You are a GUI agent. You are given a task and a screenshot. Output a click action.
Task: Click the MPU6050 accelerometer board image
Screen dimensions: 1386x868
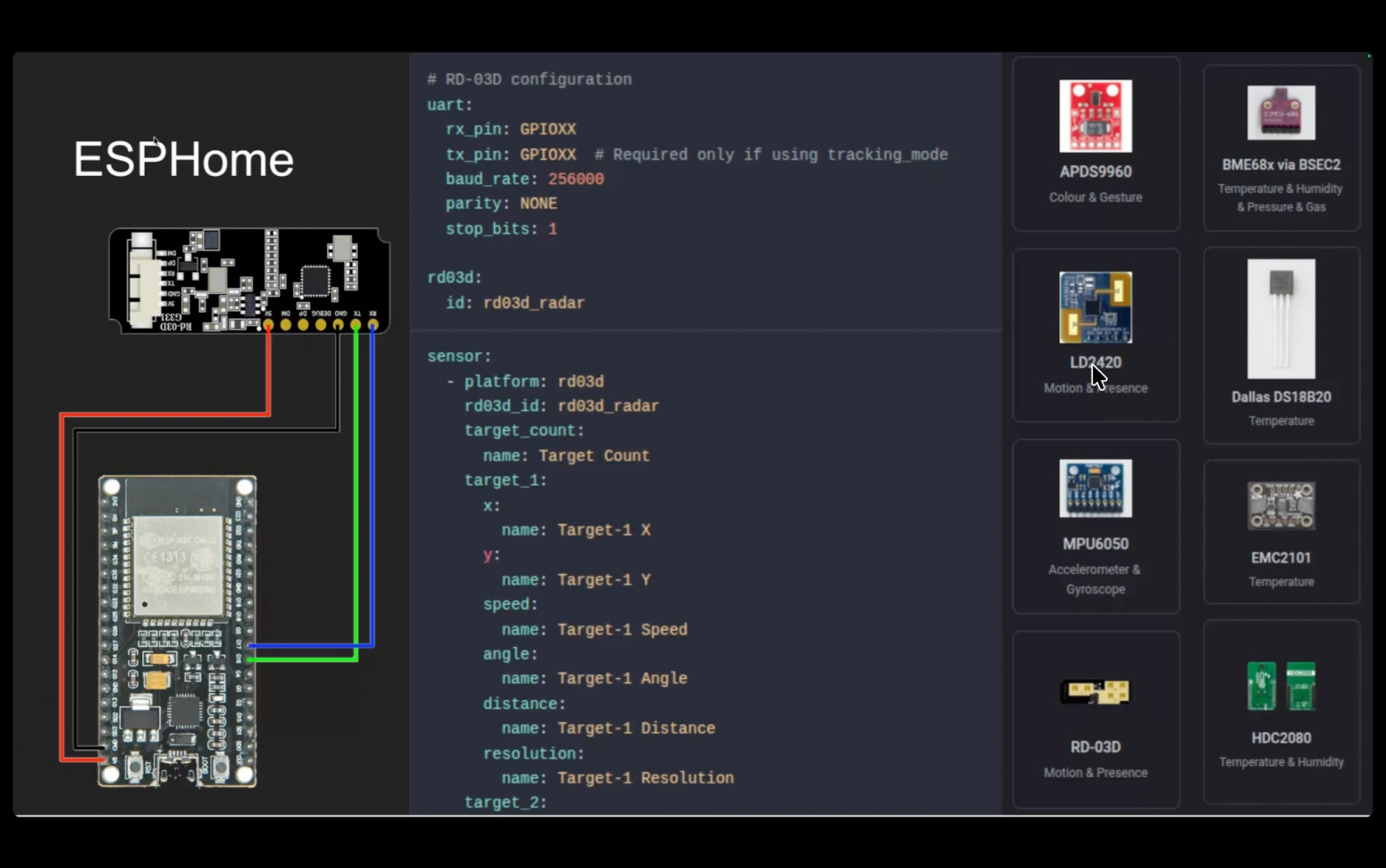[x=1095, y=489]
